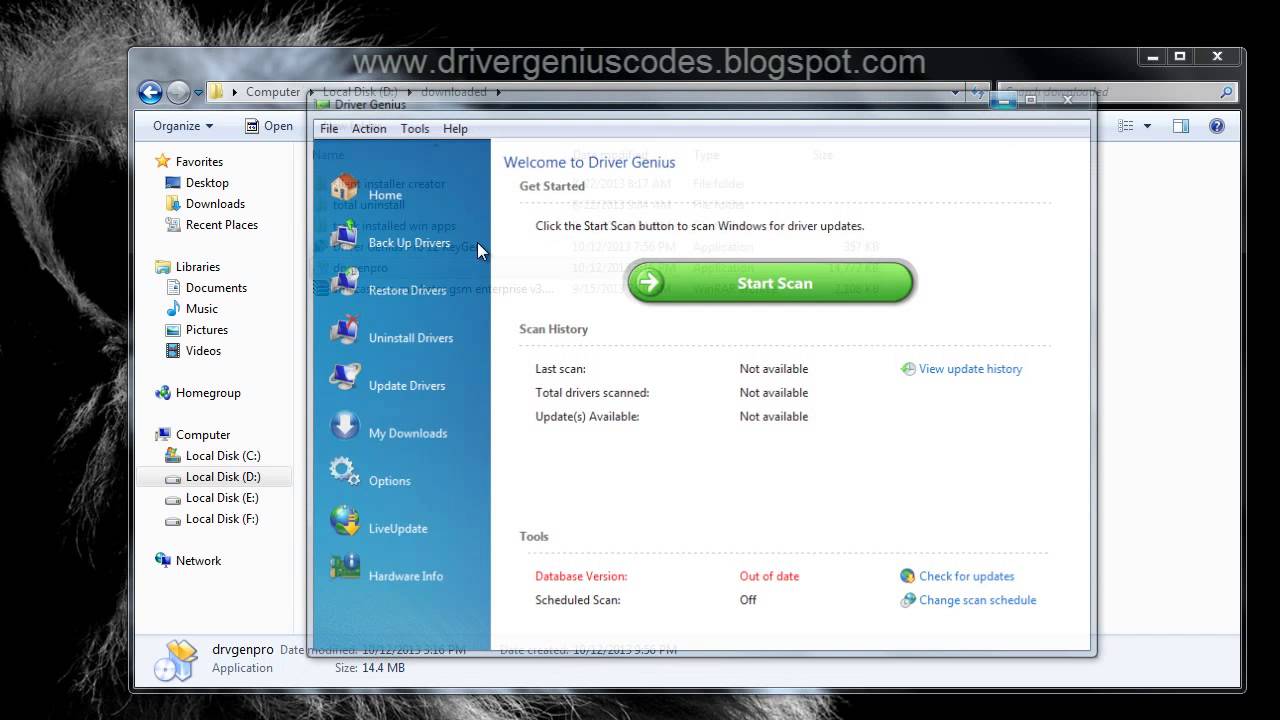Click the Change scan schedule link
This screenshot has width=1280, height=720.
(968, 600)
